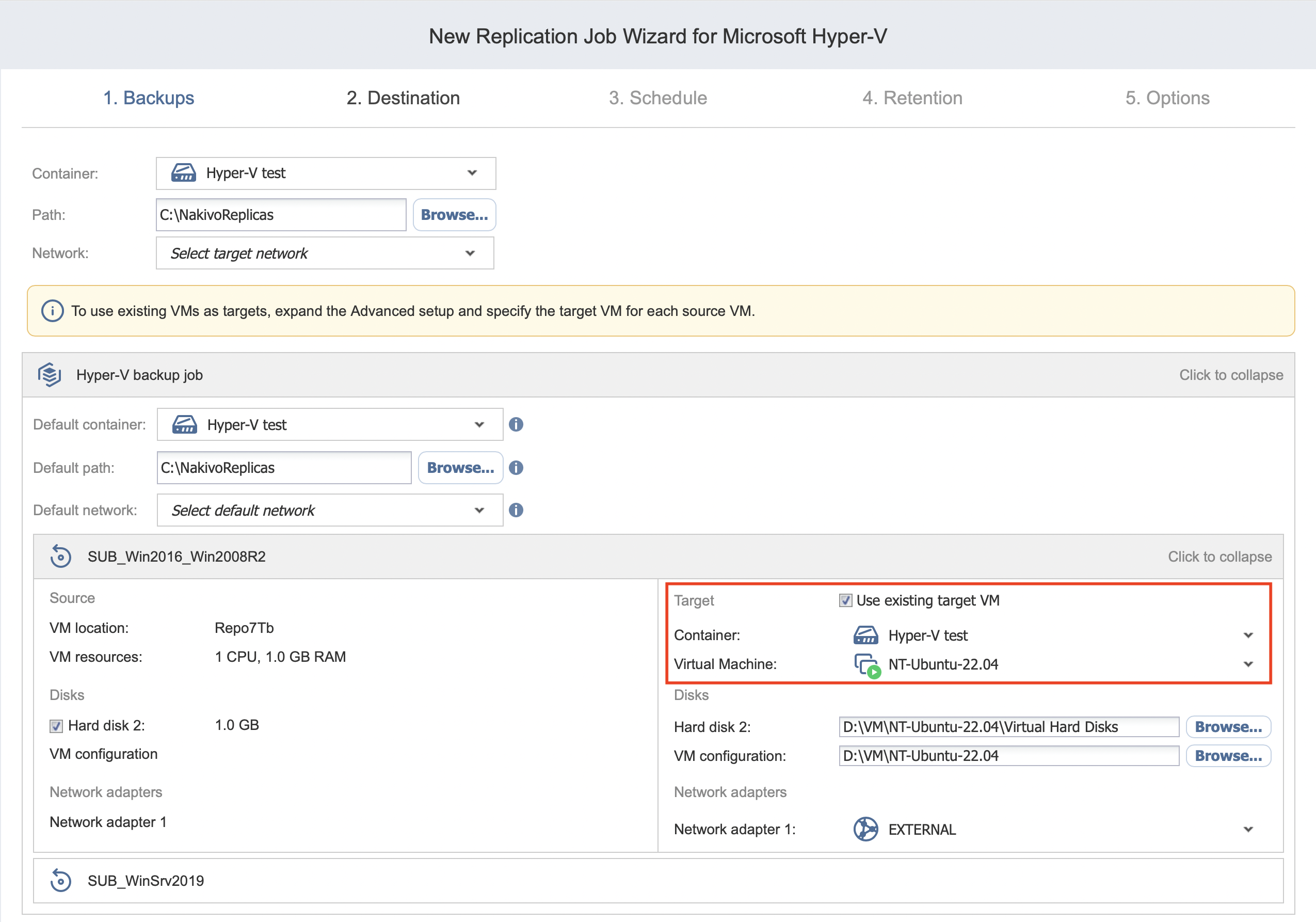Uncheck Use existing target VM
The image size is (1316, 922).
coord(845,600)
